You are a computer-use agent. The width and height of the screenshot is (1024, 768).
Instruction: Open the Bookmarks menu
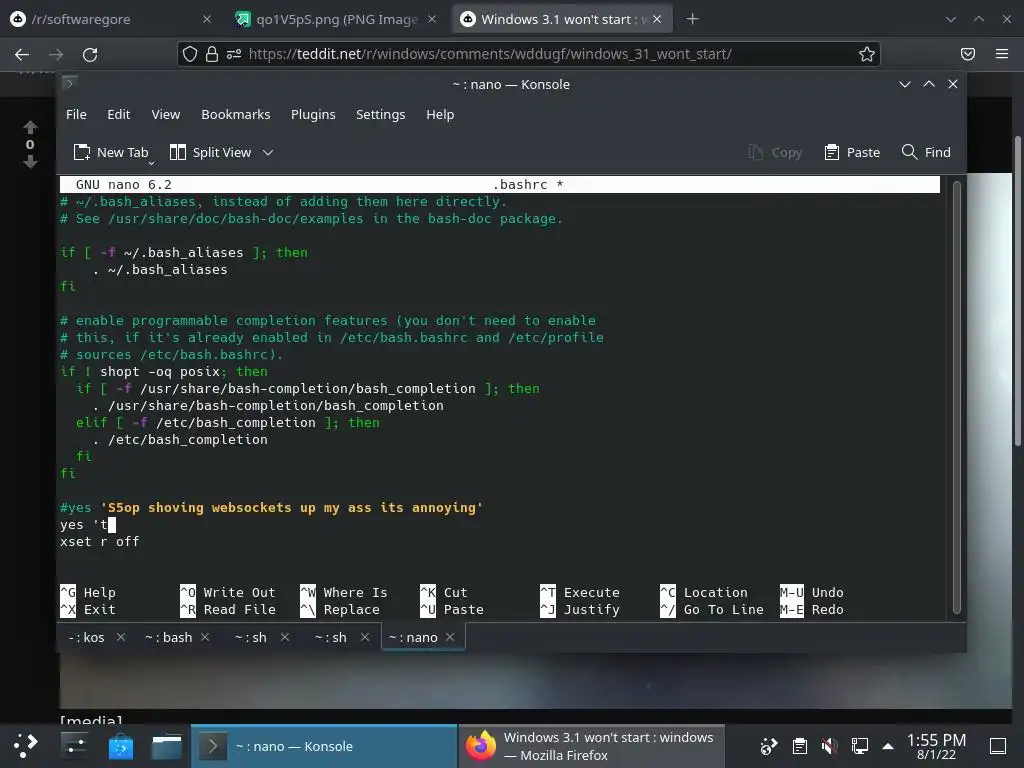coord(235,114)
